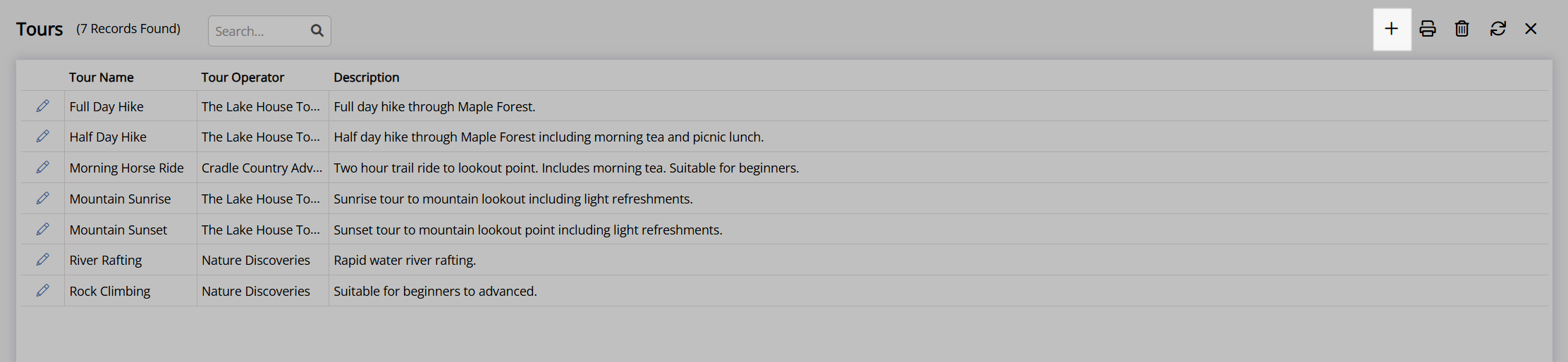
Task: Select Cradle Country Adv... operator cell
Action: click(262, 168)
